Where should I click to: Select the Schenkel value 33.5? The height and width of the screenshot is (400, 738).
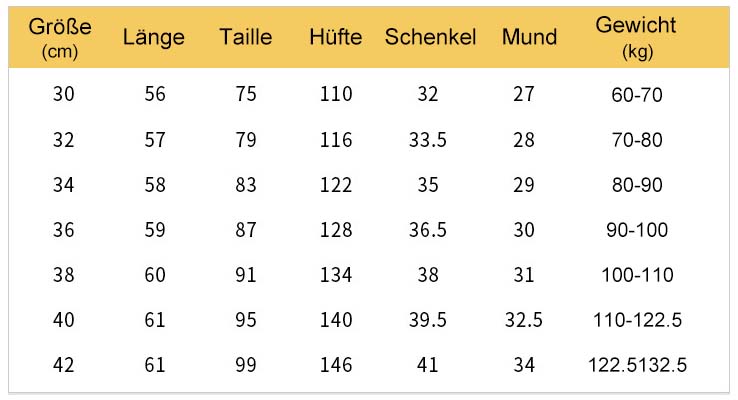(427, 140)
